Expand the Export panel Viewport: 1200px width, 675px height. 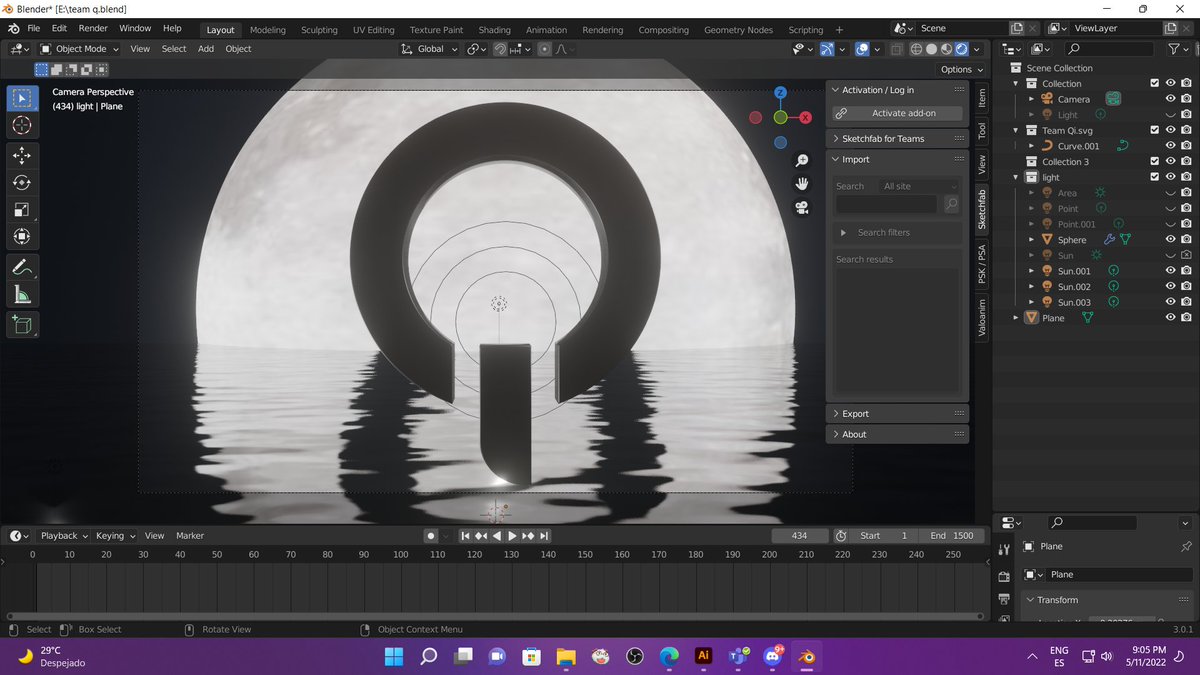[897, 413]
